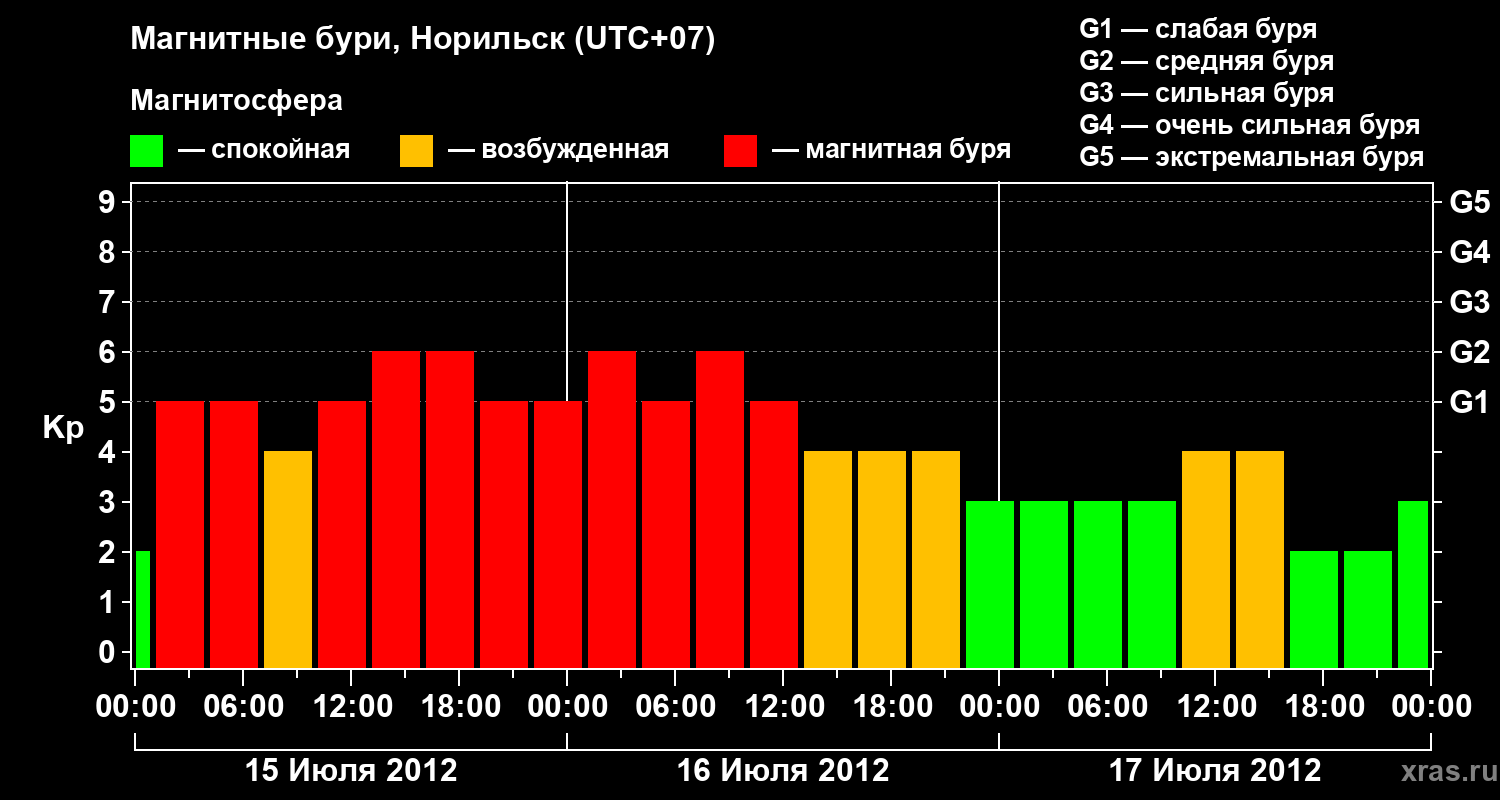Select the 'G3 — сильная буря' legend line
Image resolution: width=1500 pixels, height=800 pixels.
point(1207,93)
